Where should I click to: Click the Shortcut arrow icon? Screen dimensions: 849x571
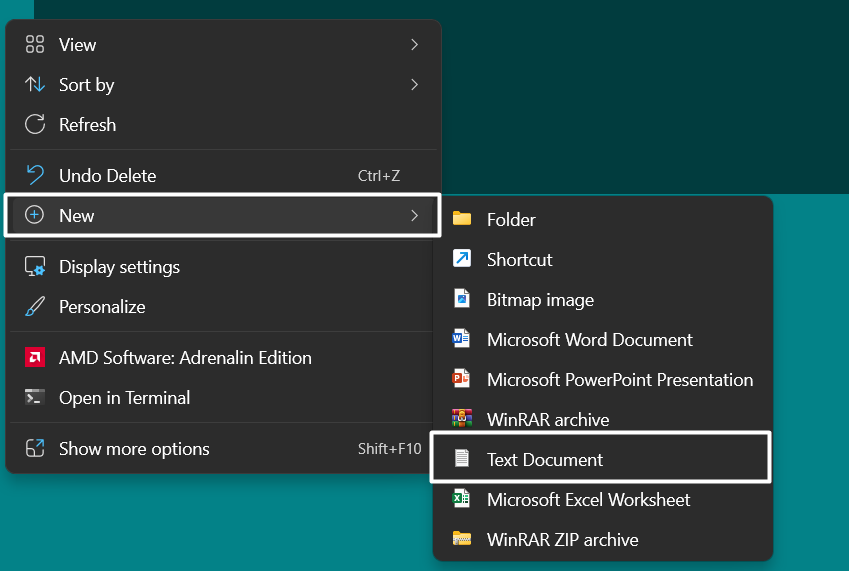[461, 259]
